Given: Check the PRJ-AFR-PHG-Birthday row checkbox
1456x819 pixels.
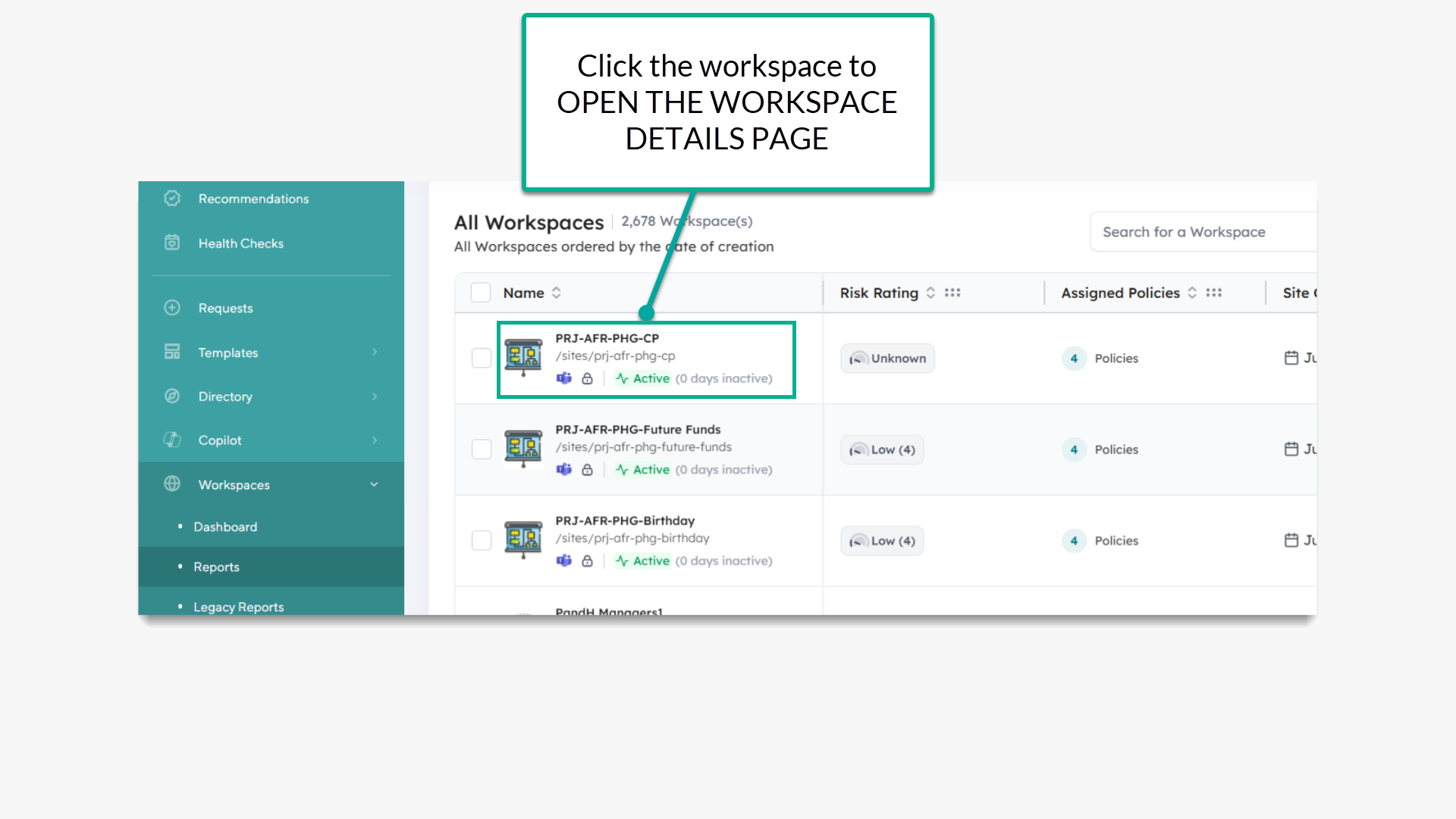Looking at the screenshot, I should [482, 540].
